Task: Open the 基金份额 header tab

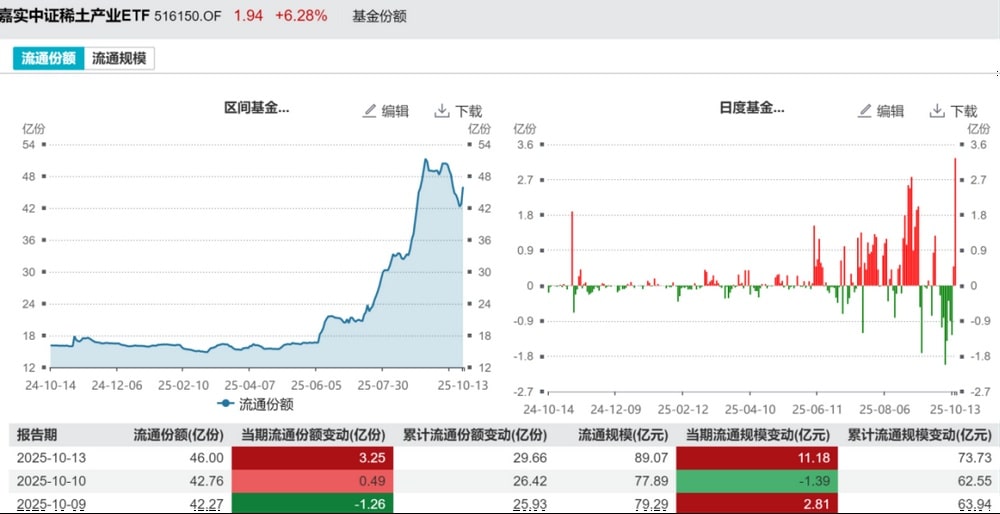Action: click(379, 16)
